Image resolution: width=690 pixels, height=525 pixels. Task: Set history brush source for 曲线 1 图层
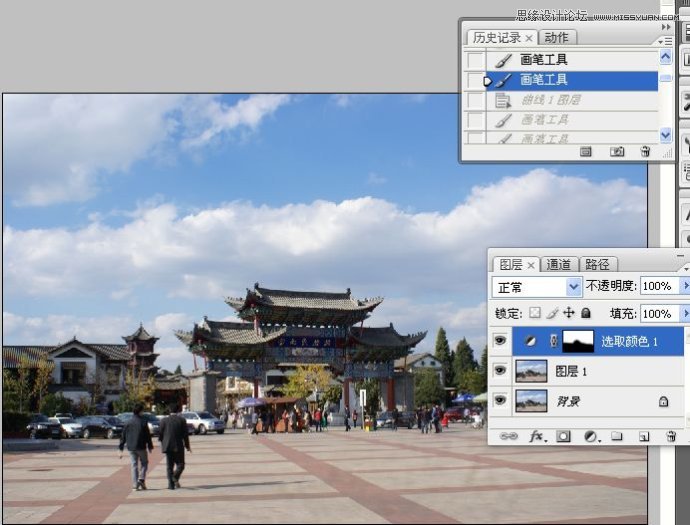click(475, 100)
